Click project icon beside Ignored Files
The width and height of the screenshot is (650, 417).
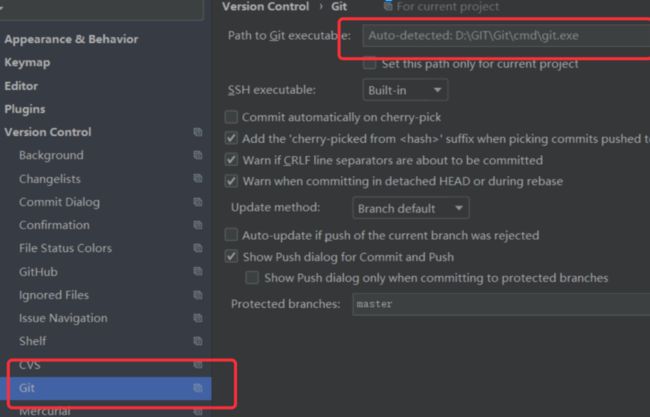pos(198,295)
